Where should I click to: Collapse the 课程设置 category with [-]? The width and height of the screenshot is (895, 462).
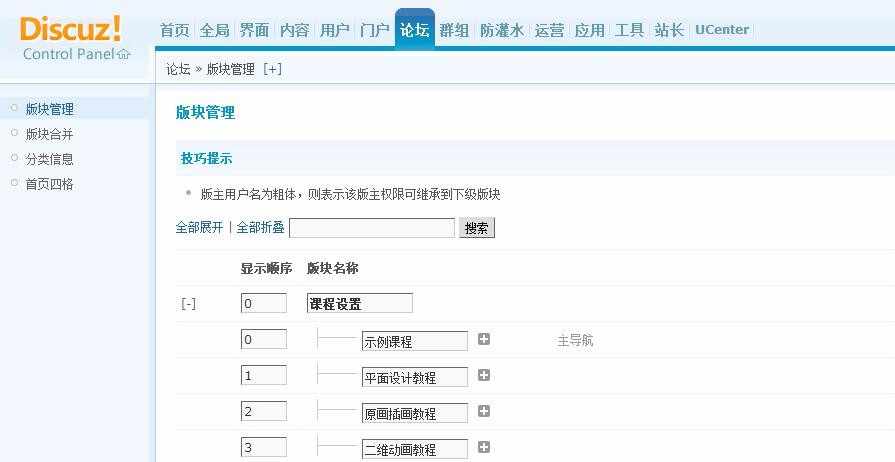pyautogui.click(x=188, y=304)
